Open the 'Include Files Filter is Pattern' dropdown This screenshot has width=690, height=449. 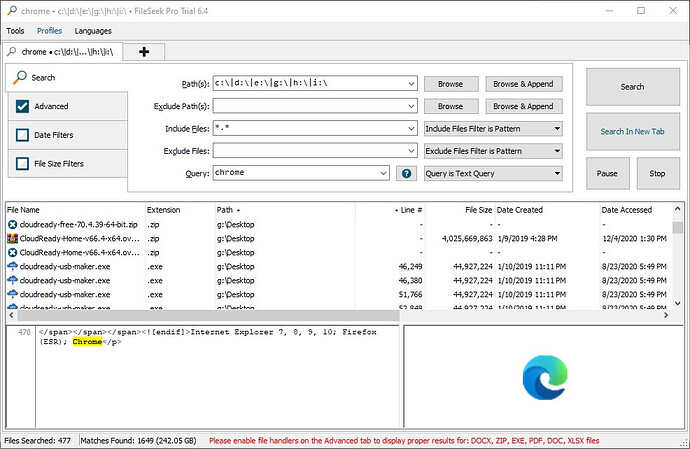click(493, 129)
